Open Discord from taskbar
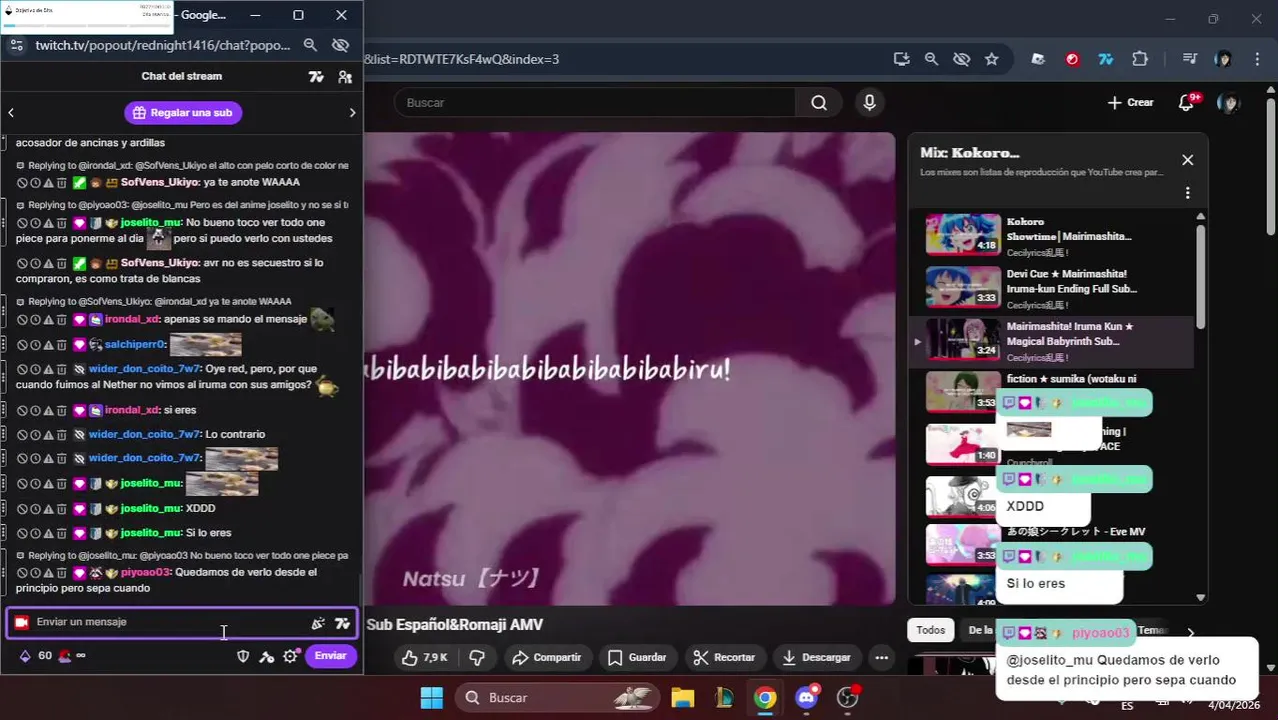The image size is (1278, 720). coord(806,698)
